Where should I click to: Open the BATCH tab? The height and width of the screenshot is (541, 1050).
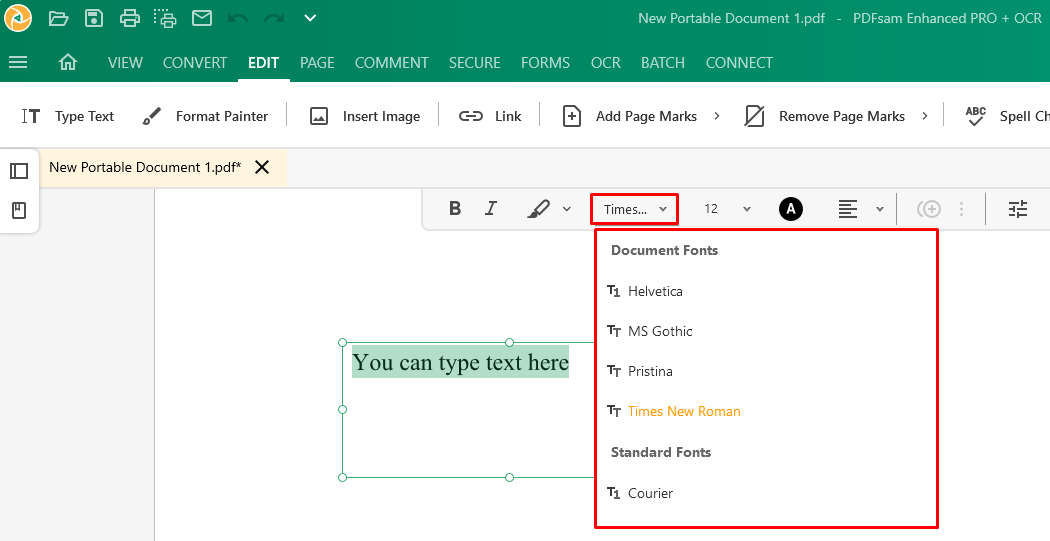[x=663, y=63]
